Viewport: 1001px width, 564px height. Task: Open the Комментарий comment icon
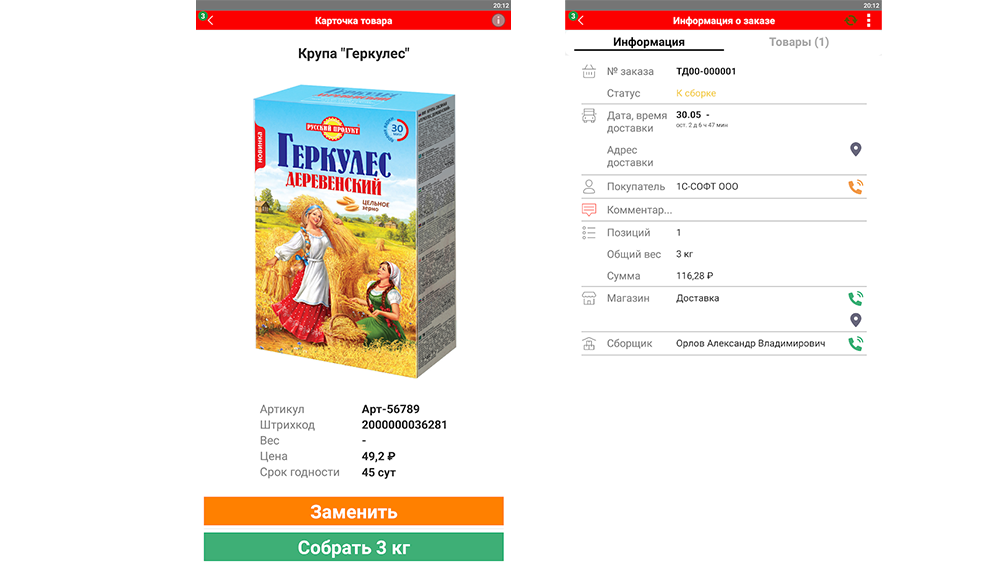coord(589,210)
